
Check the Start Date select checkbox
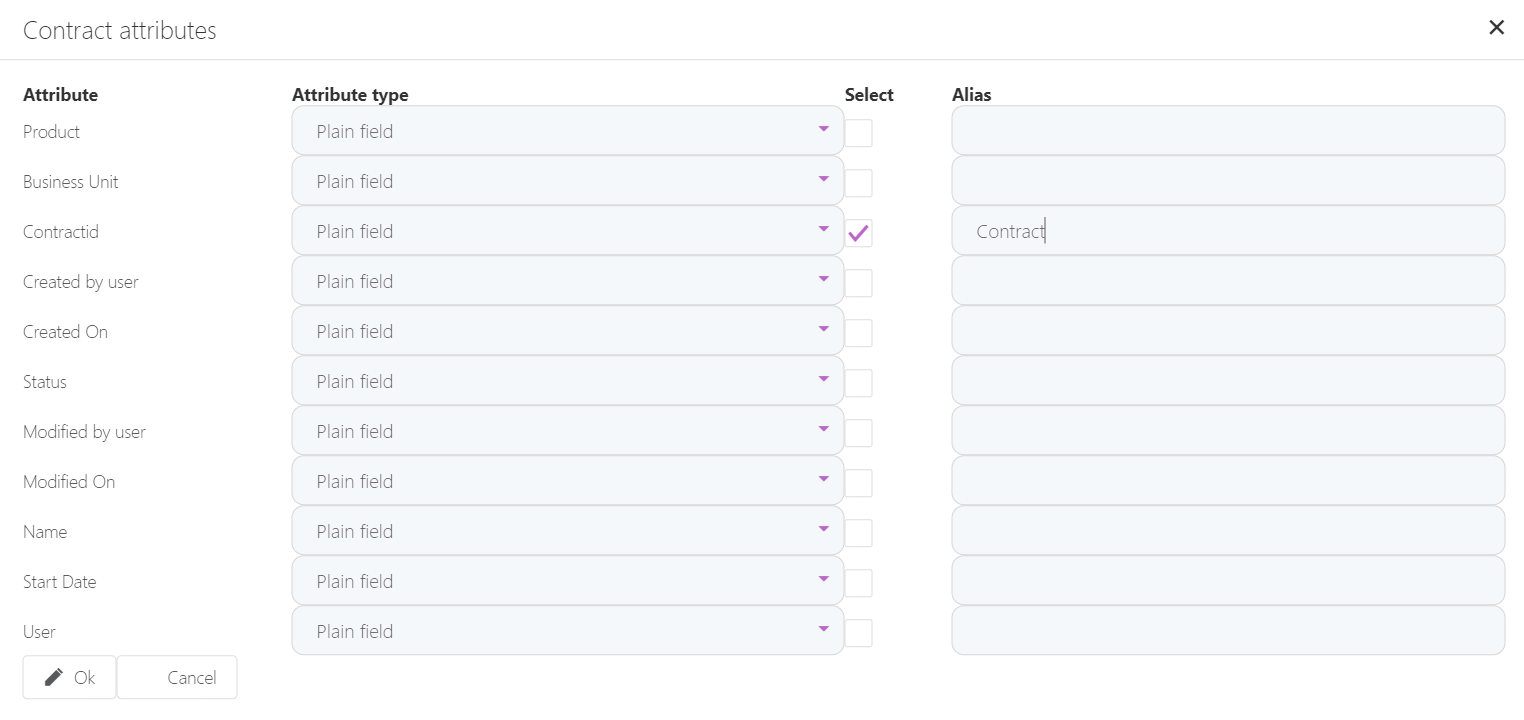point(858,581)
